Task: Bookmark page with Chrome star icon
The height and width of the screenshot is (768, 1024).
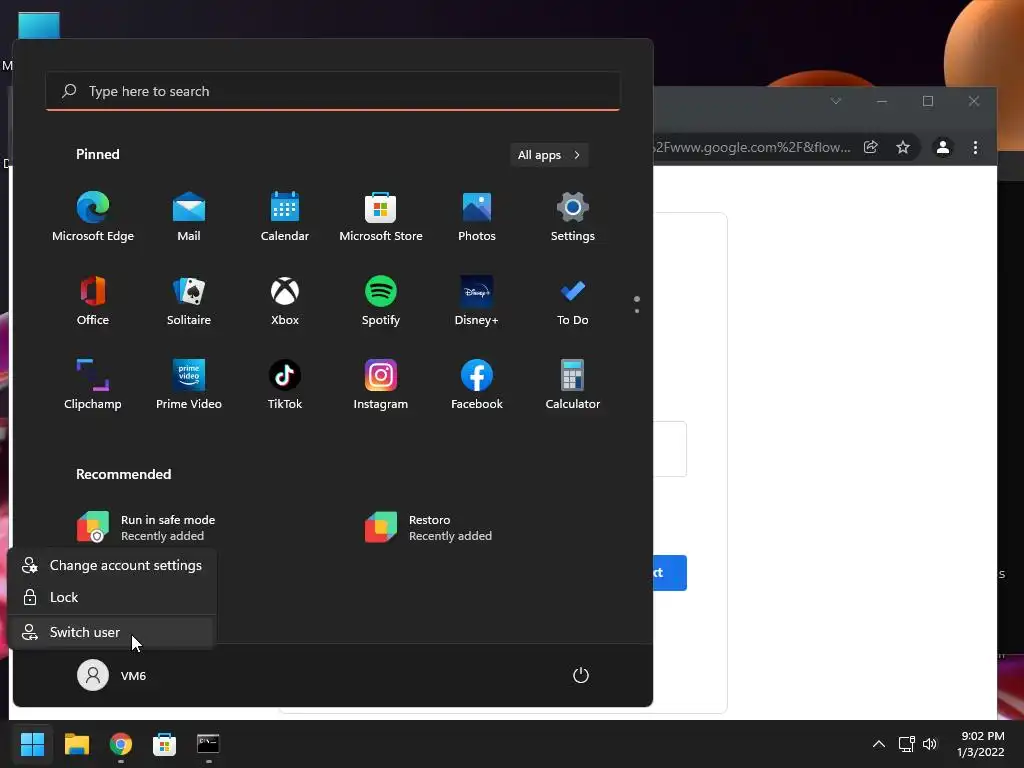Action: [x=903, y=148]
